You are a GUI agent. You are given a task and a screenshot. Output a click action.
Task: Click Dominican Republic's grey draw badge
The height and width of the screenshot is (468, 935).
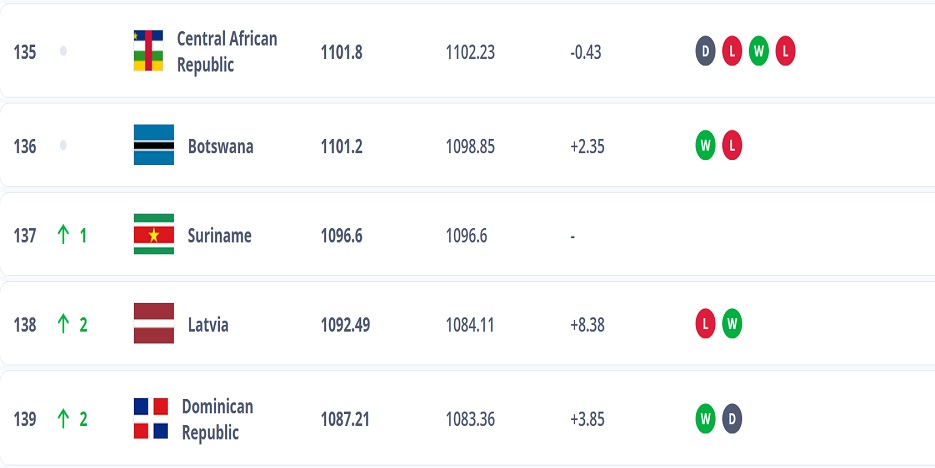732,419
